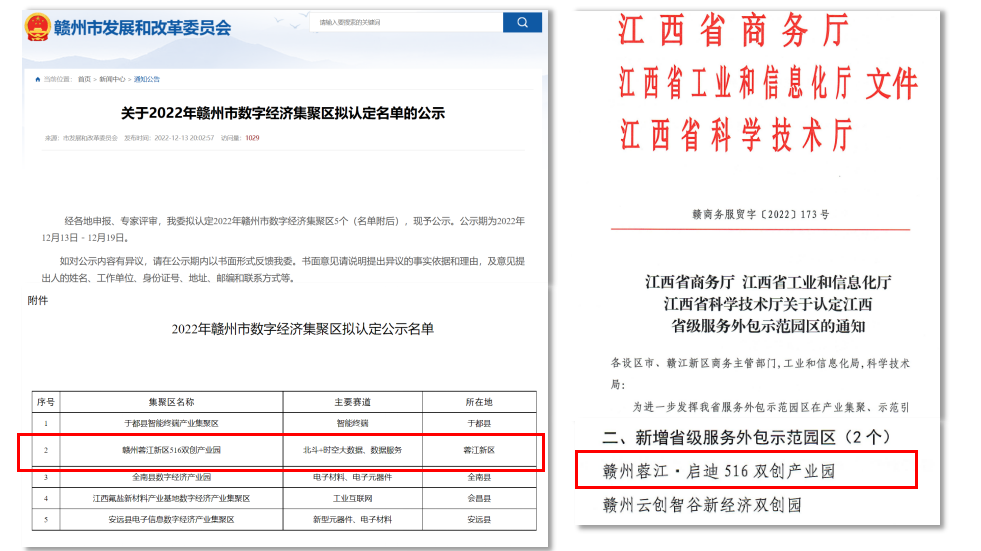
Task: Select the 全南县 cell in 所在地 column
Action: point(479,477)
